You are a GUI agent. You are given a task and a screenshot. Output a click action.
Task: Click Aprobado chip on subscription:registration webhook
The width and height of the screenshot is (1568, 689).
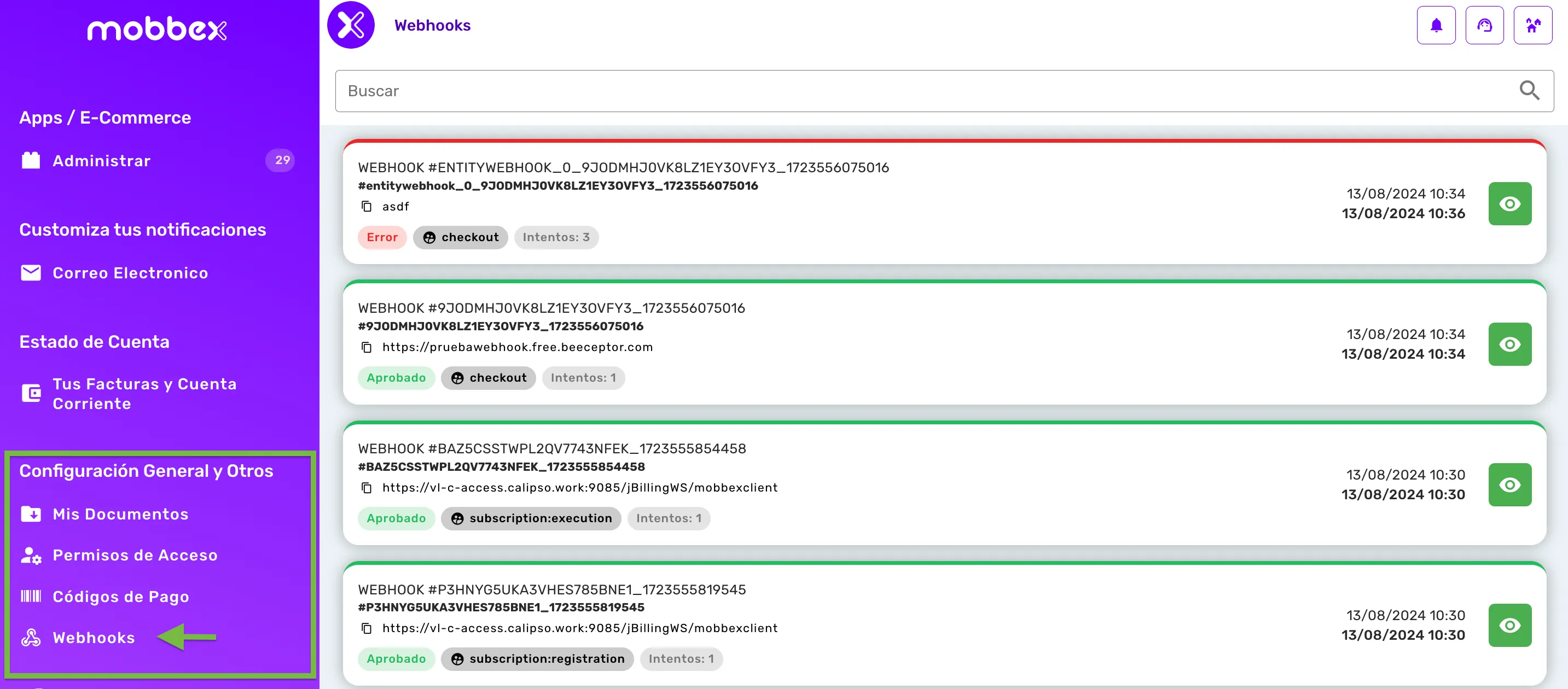click(396, 658)
